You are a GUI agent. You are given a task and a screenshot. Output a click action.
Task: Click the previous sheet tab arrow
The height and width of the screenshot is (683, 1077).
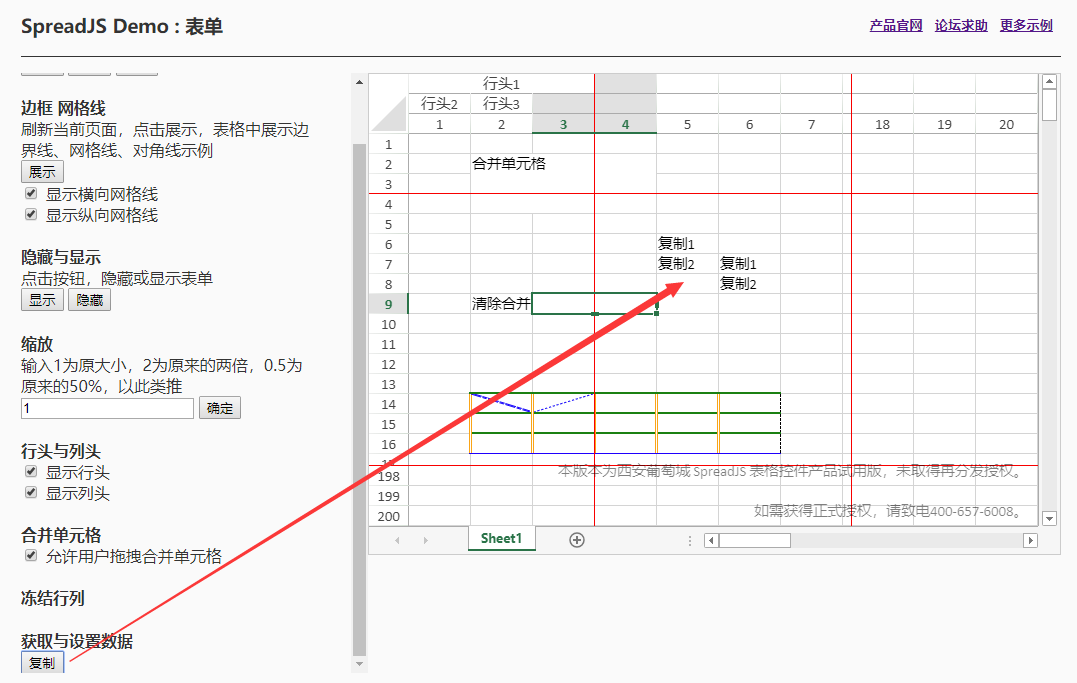click(397, 541)
